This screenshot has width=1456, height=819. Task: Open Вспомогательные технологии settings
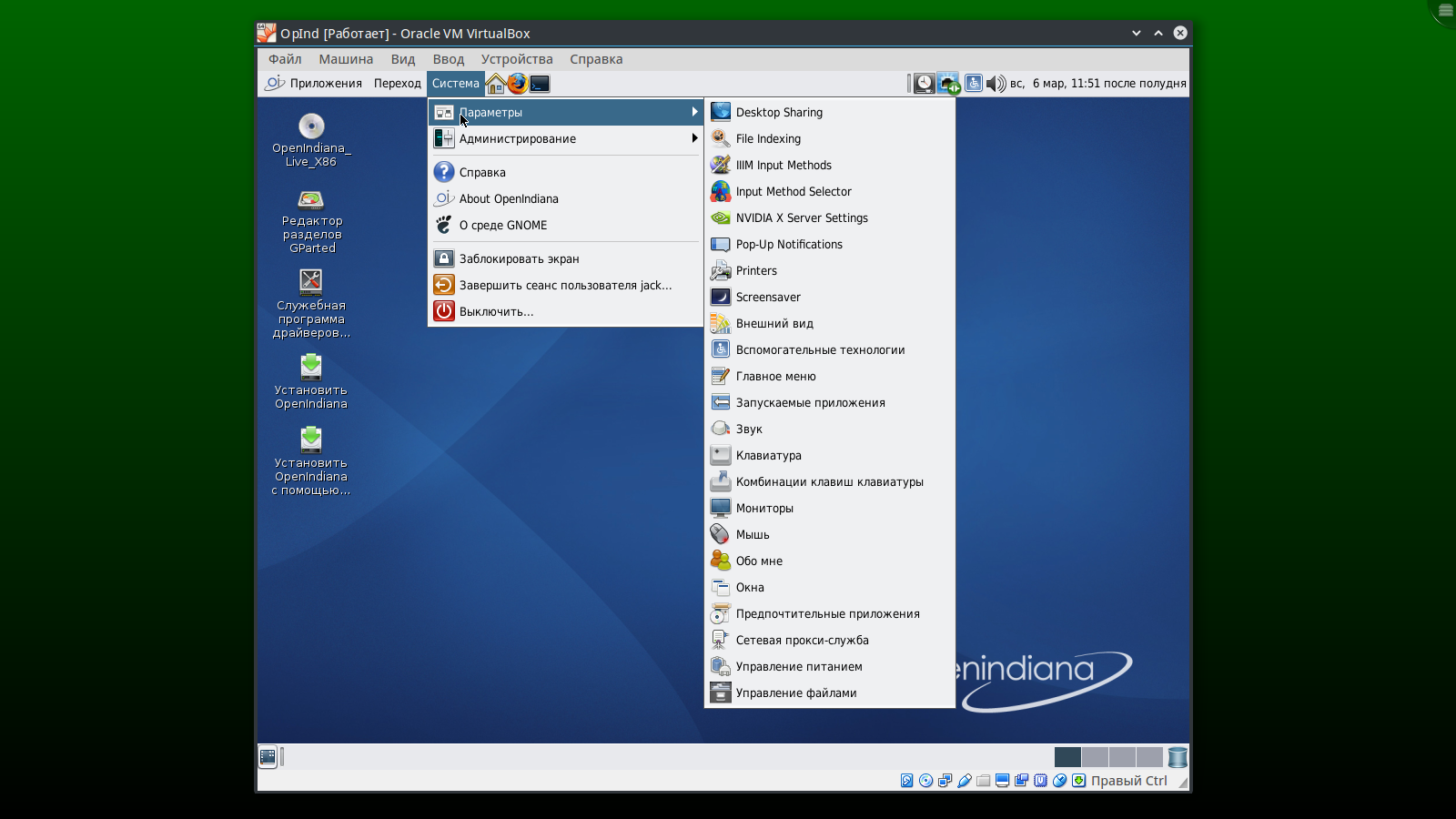pos(830,349)
